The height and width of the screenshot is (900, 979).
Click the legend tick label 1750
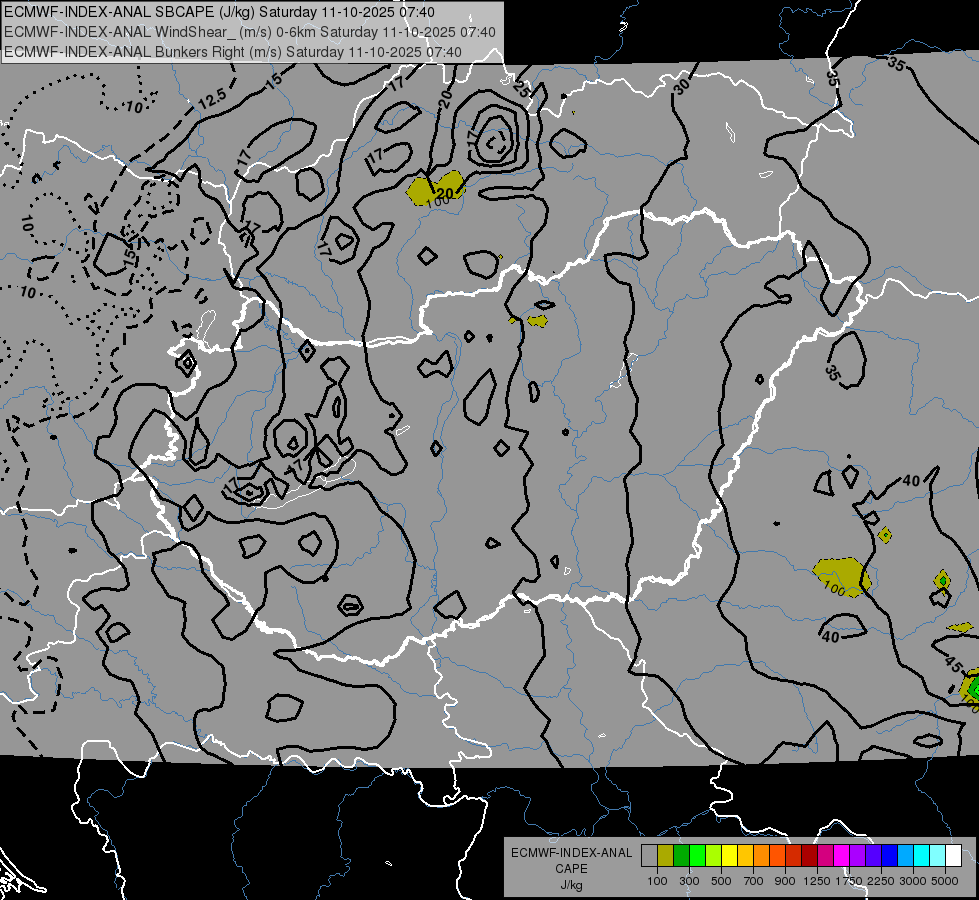click(850, 881)
